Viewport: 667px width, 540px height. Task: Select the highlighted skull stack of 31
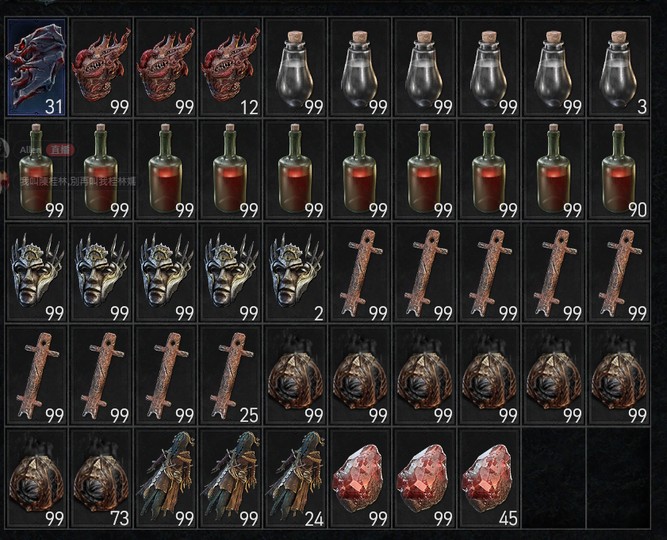[x=37, y=67]
